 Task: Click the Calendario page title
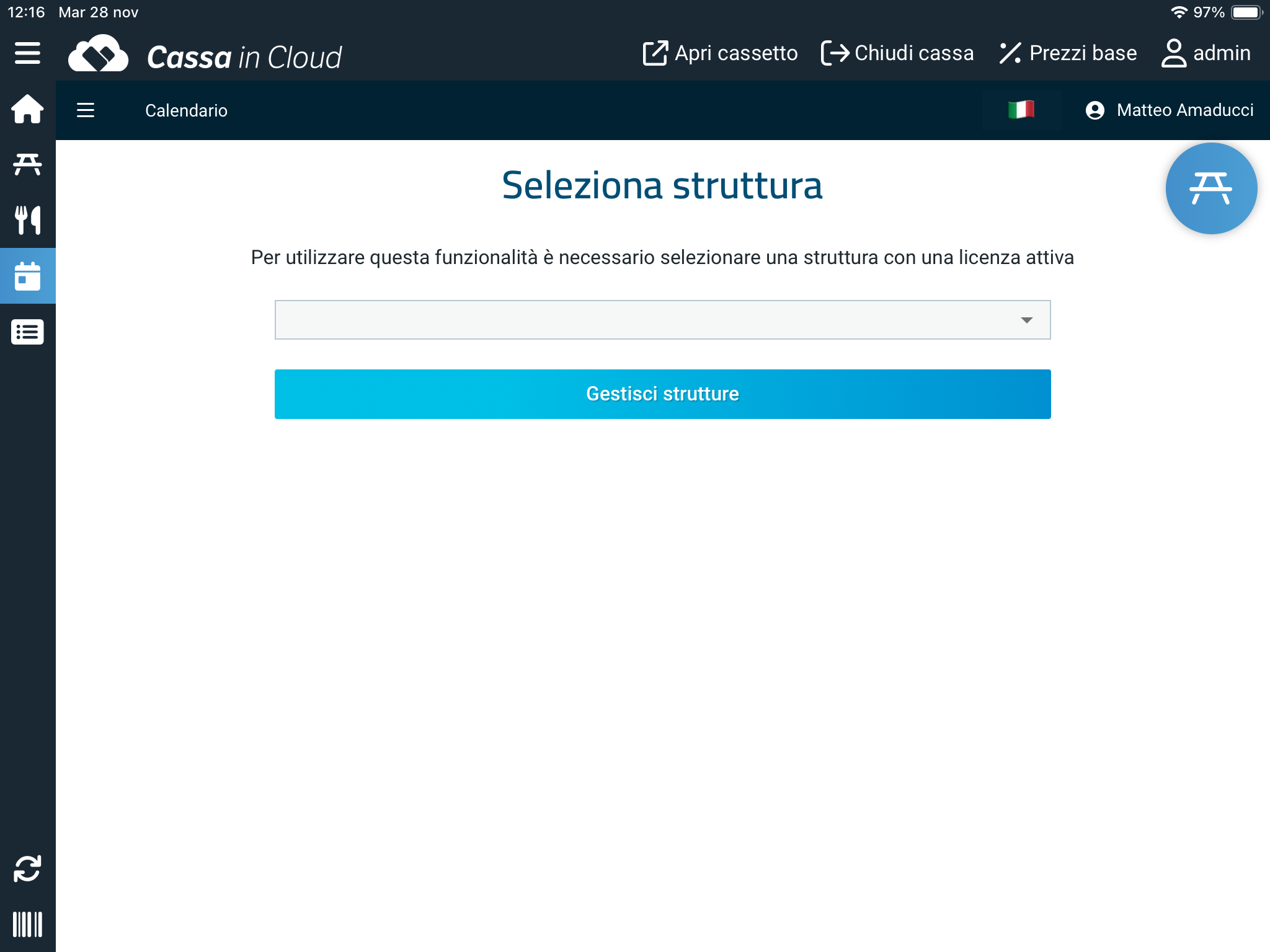pyautogui.click(x=186, y=110)
